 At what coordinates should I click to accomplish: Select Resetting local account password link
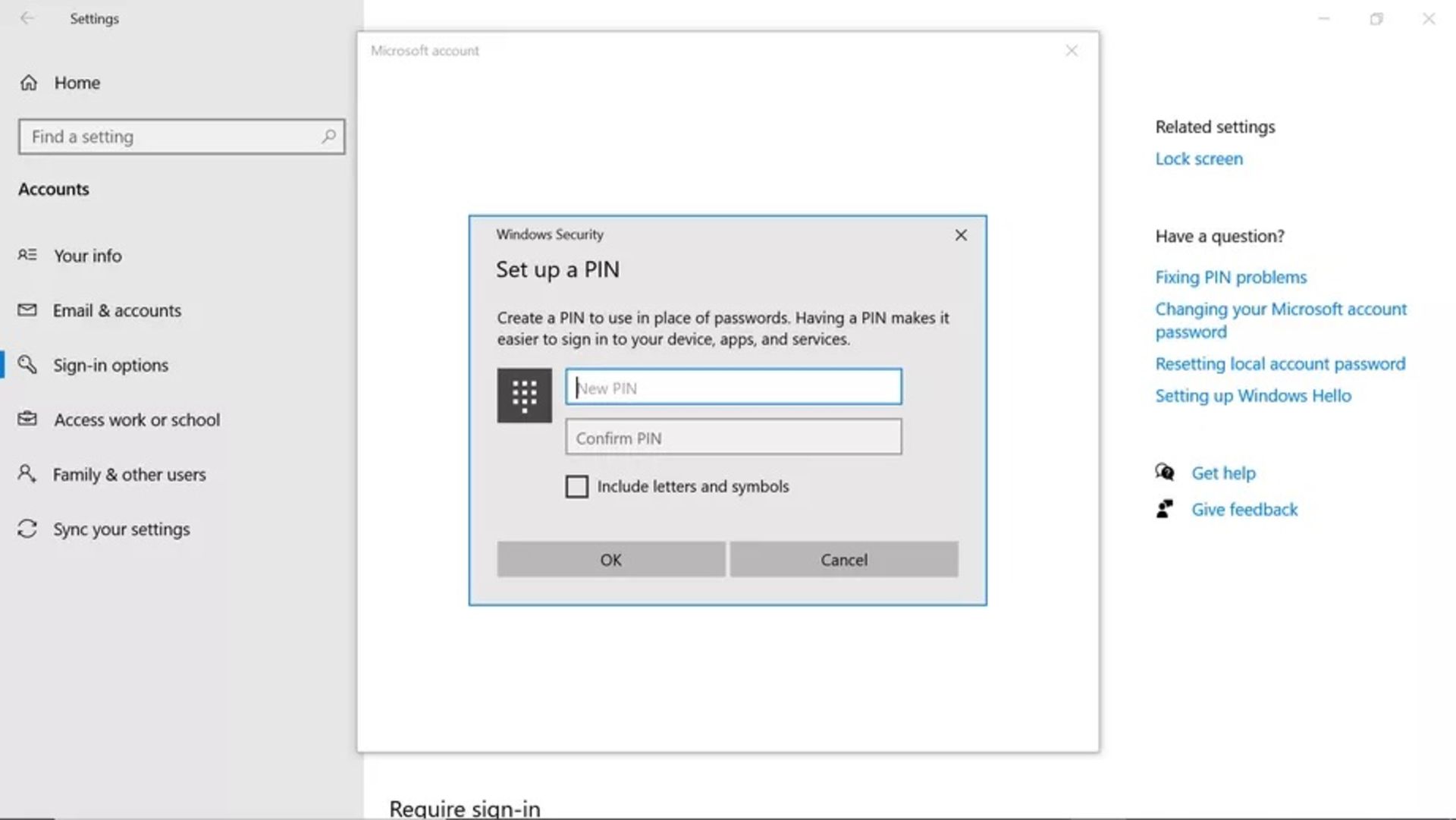tap(1281, 363)
